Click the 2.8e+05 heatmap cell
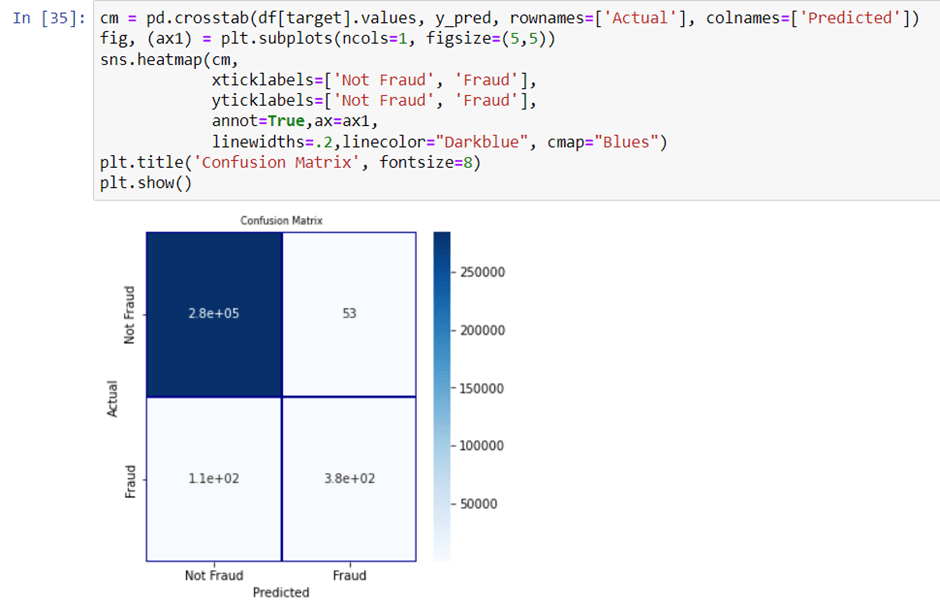This screenshot has width=940, height=608. pyautogui.click(x=214, y=314)
